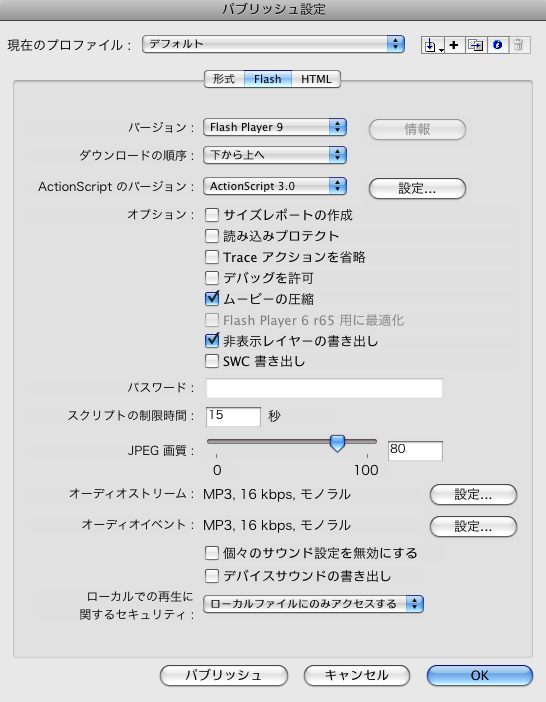Open the デフォルト profile dropdown
546x702 pixels.
[273, 44]
